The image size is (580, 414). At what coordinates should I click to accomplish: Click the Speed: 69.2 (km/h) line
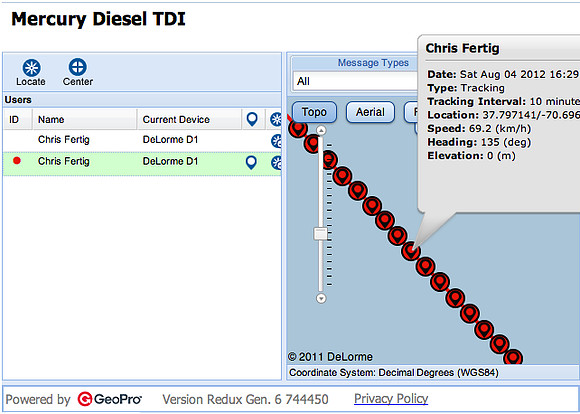pyautogui.click(x=479, y=129)
